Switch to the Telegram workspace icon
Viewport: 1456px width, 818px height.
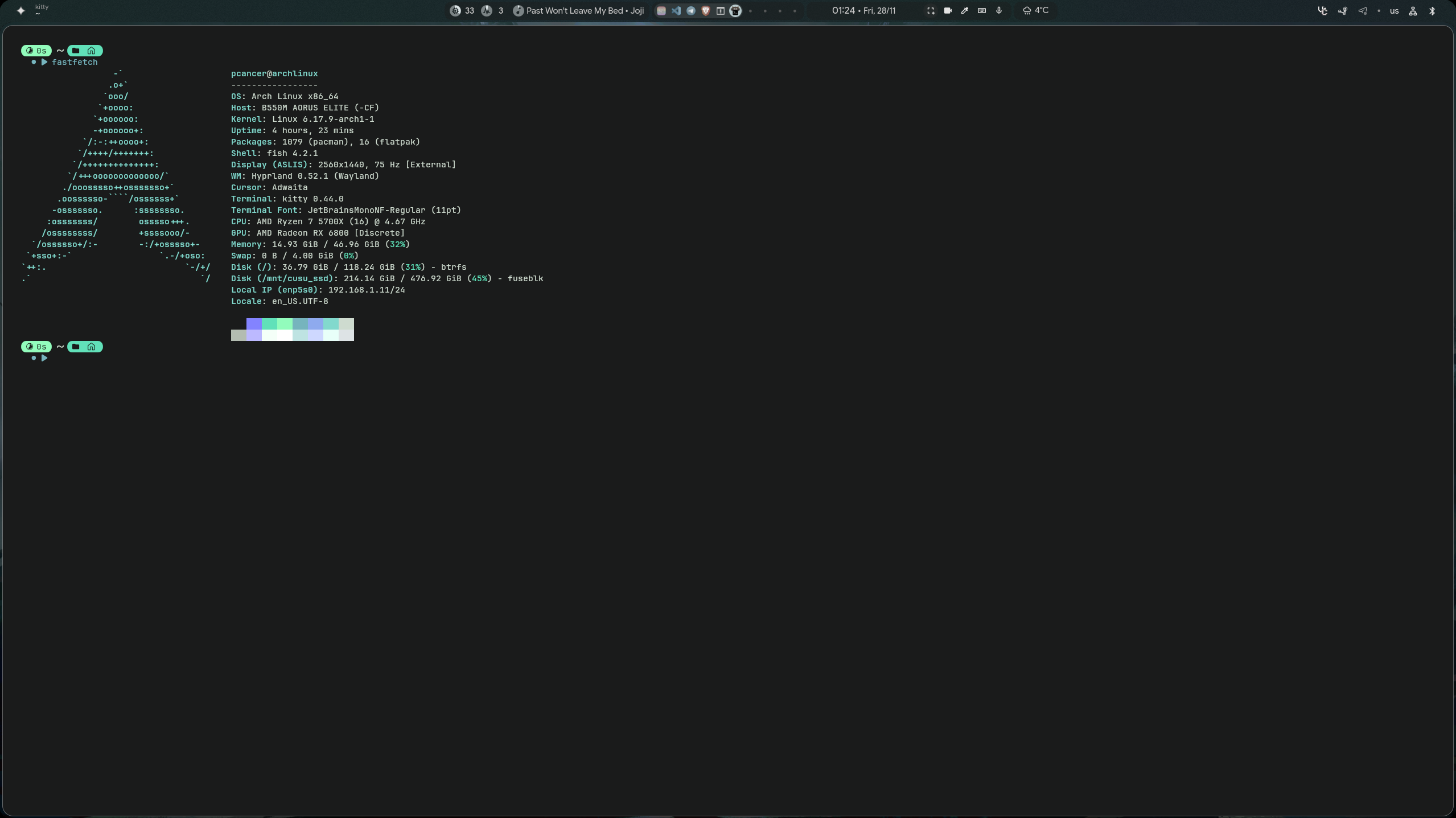pos(690,11)
